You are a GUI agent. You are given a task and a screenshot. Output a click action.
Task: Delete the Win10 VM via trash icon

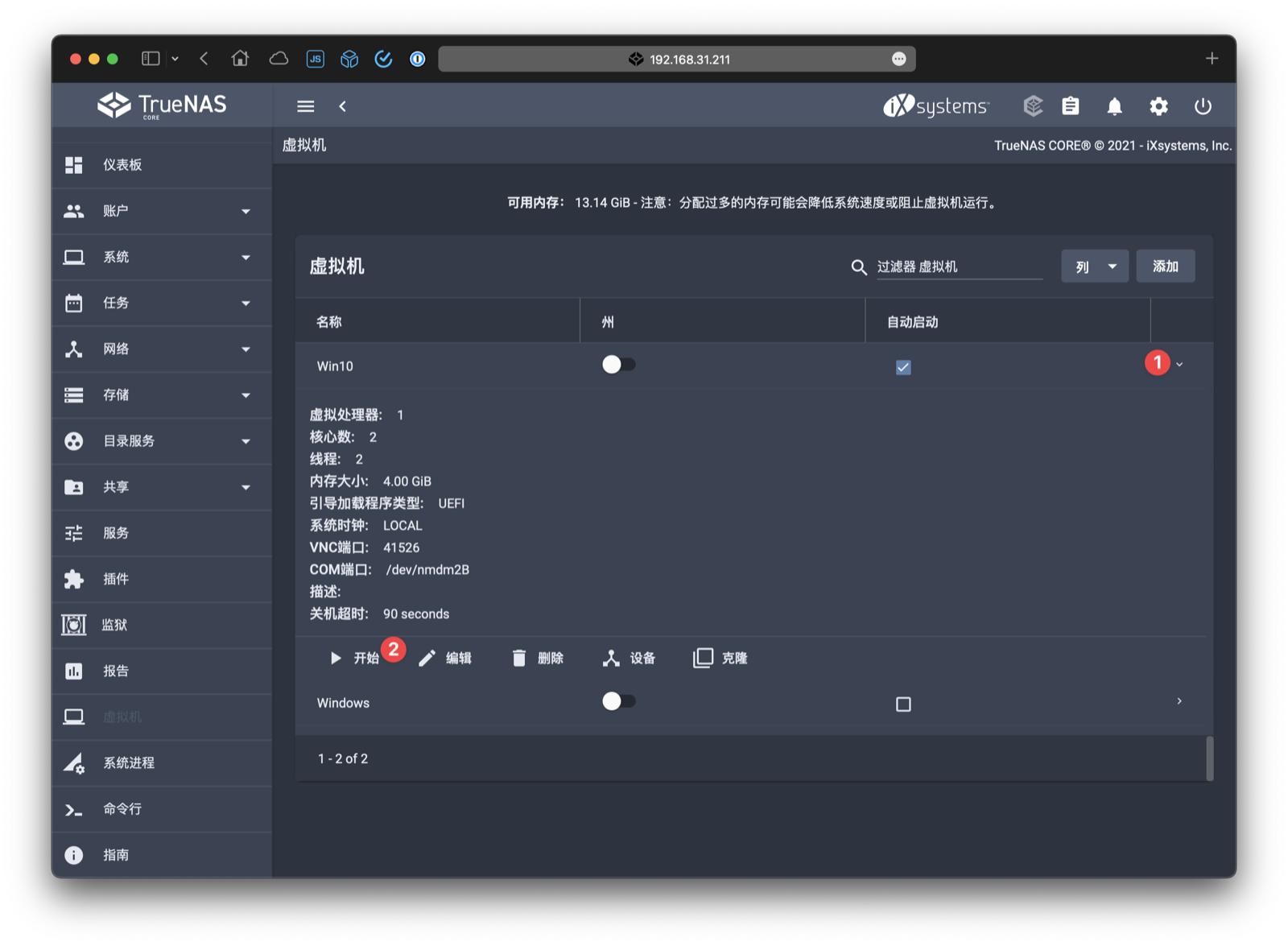tap(538, 658)
